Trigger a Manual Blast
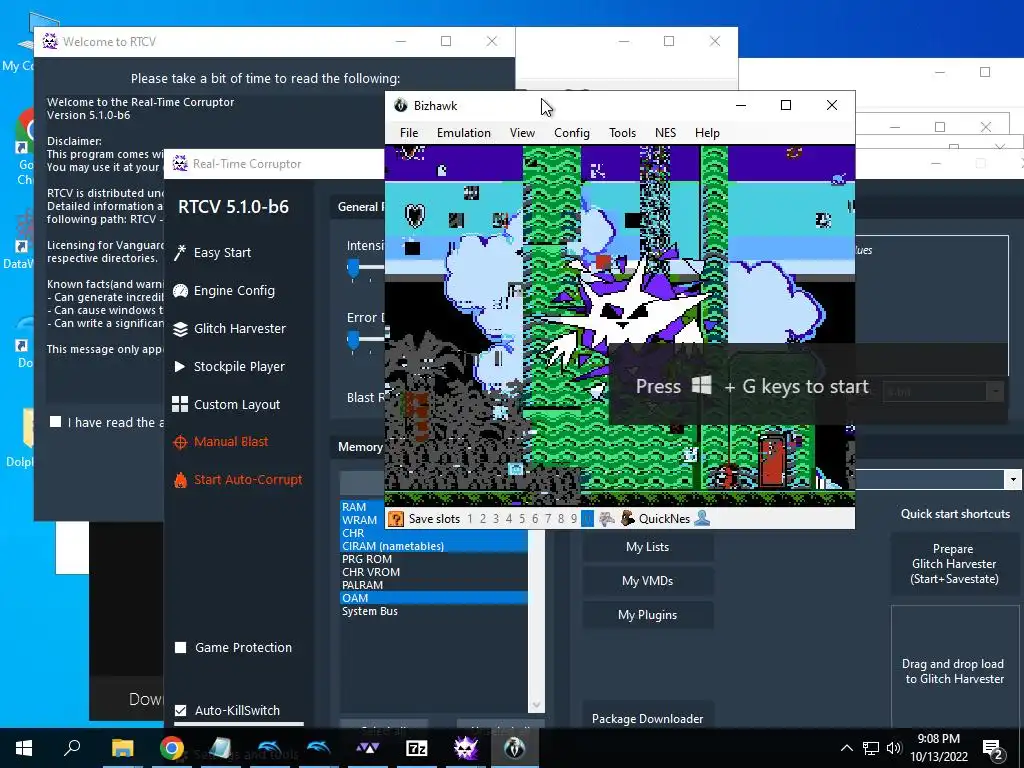The height and width of the screenshot is (768, 1024). 221,441
